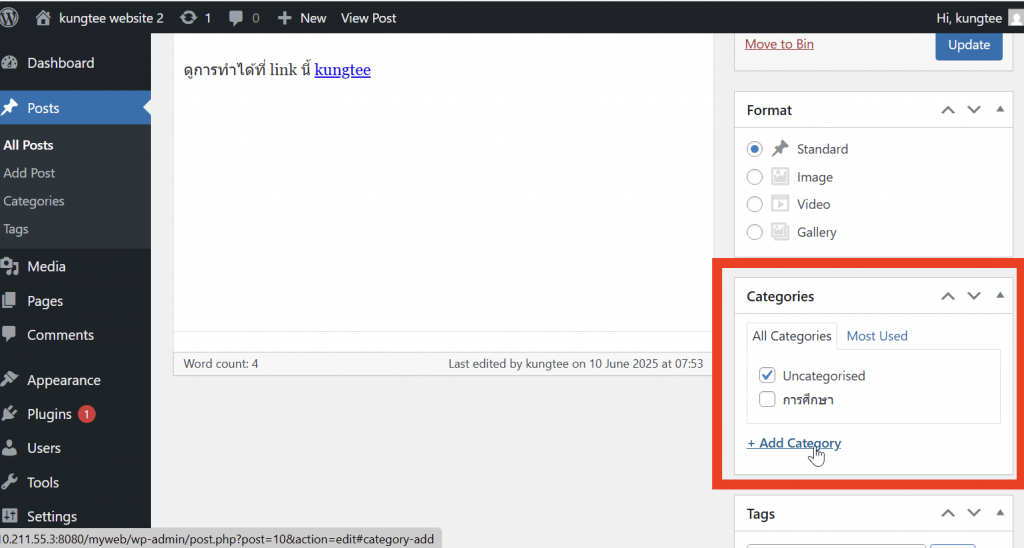Click the WordPress logo icon
Screen dimensions: 1024x548
tap(12, 18)
